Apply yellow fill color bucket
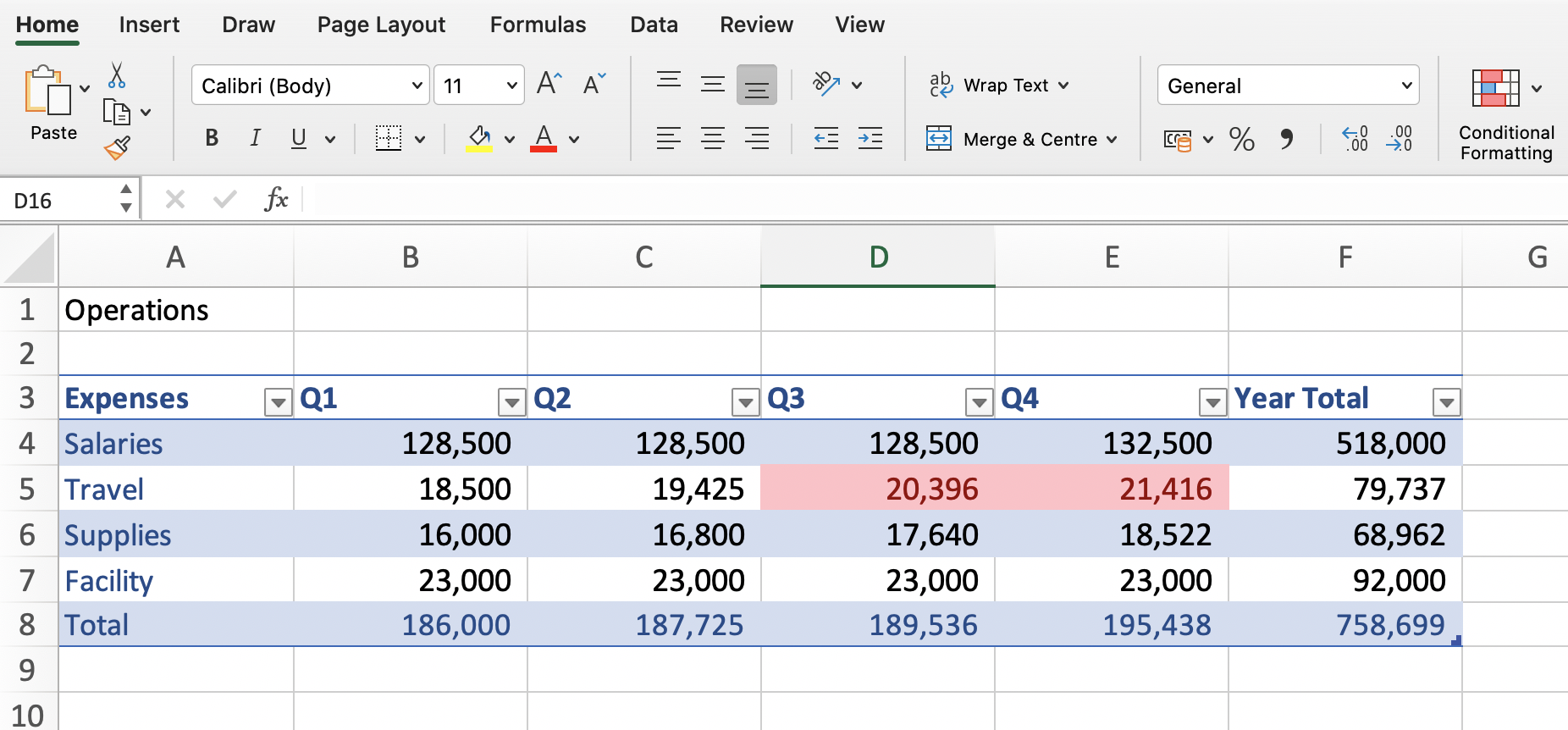The height and width of the screenshot is (730, 1568). pos(478,138)
